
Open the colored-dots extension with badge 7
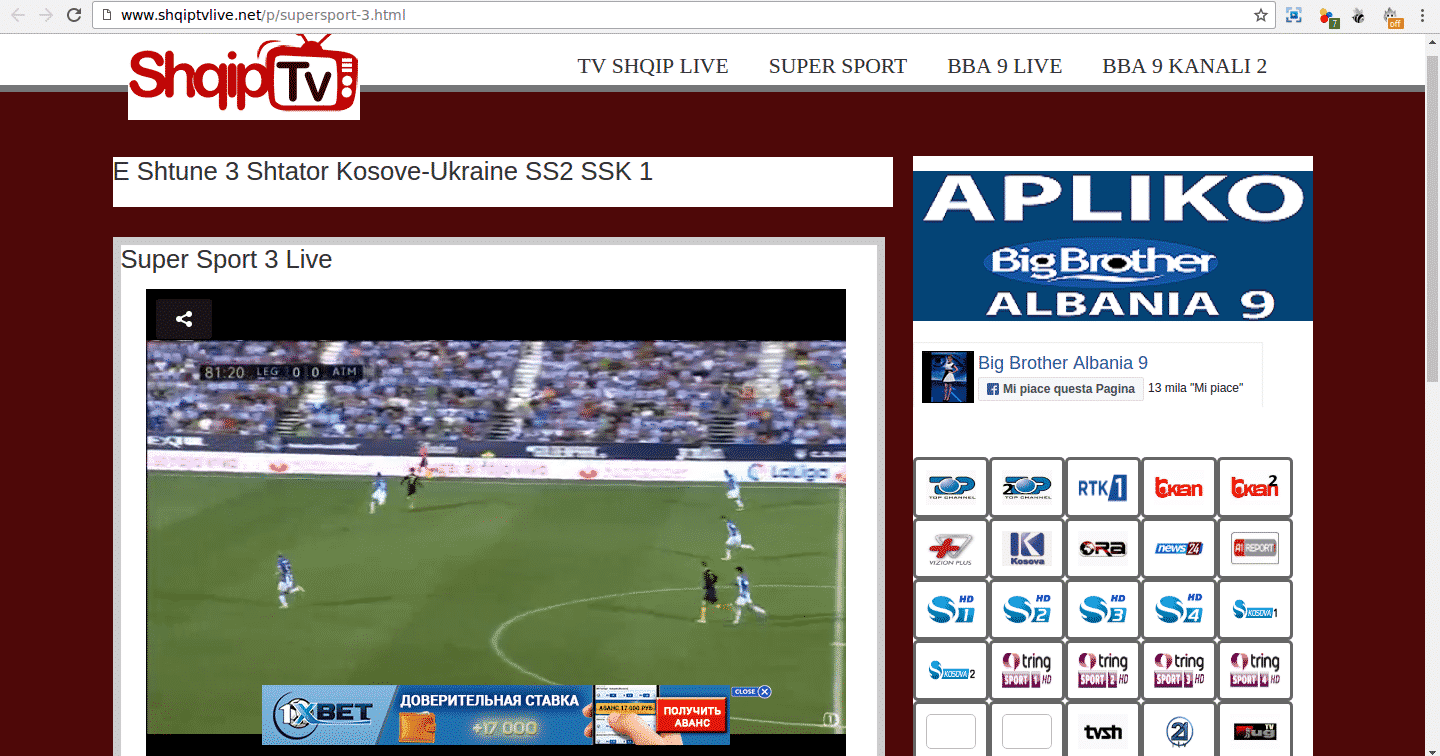coord(1327,16)
